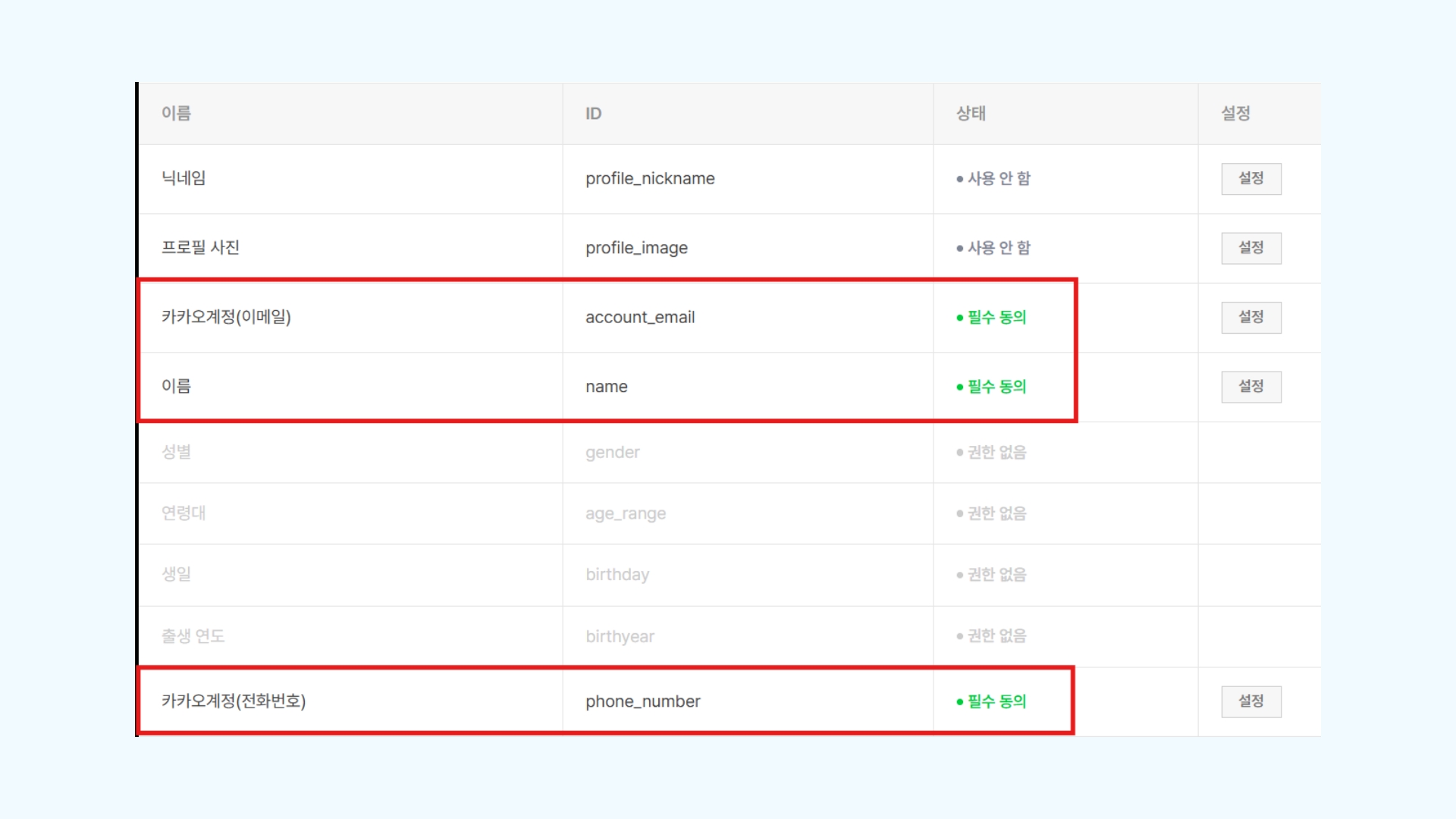Click 사용 안 함 status for profile image

[998, 248]
